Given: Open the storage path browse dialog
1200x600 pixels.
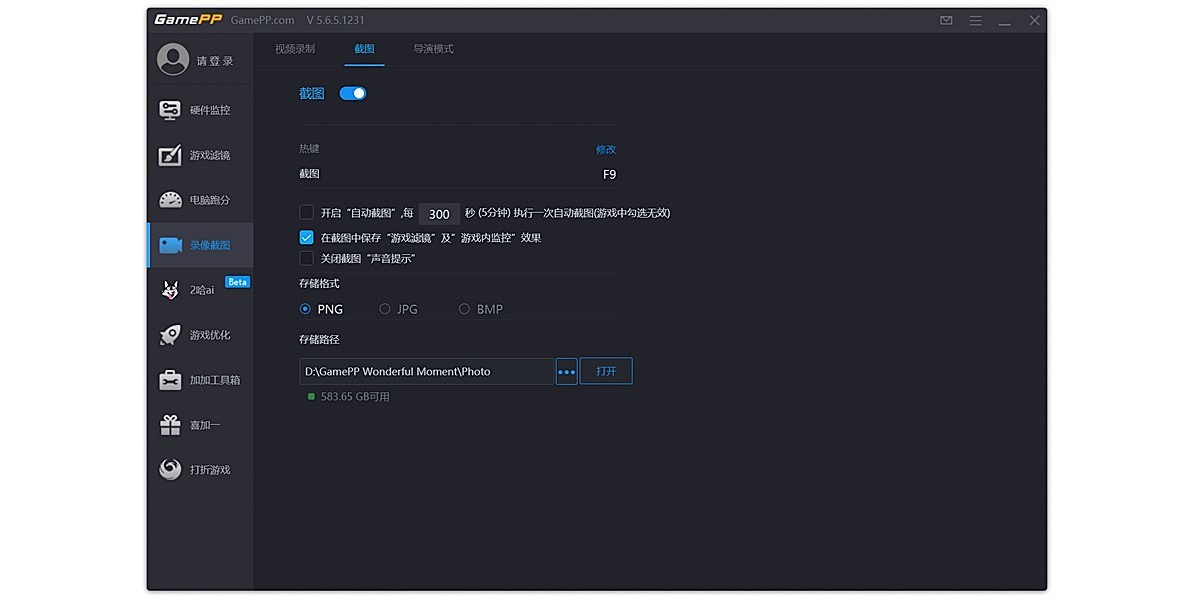Looking at the screenshot, I should [566, 371].
